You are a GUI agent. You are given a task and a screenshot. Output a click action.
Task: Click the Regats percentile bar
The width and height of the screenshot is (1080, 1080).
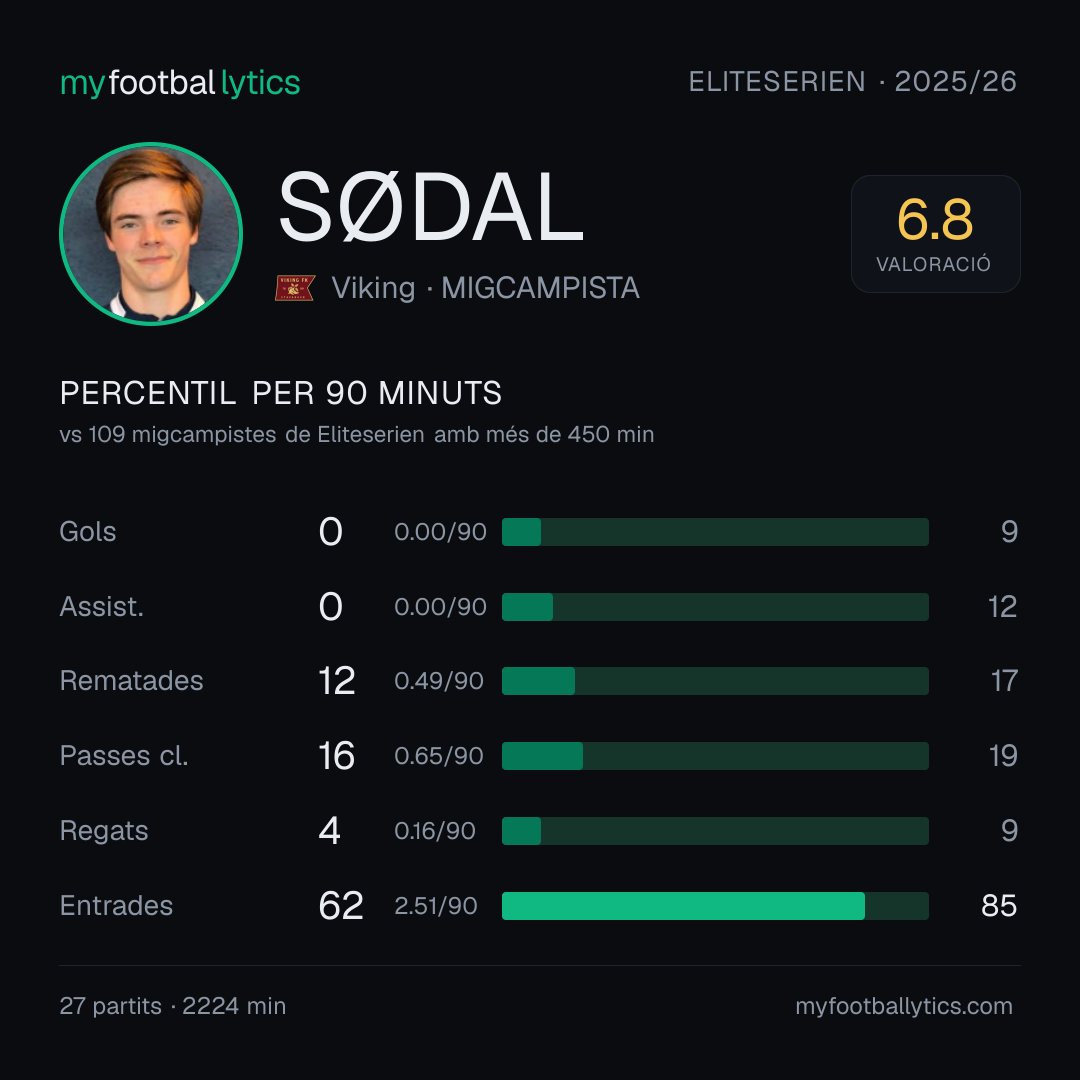[x=715, y=831]
